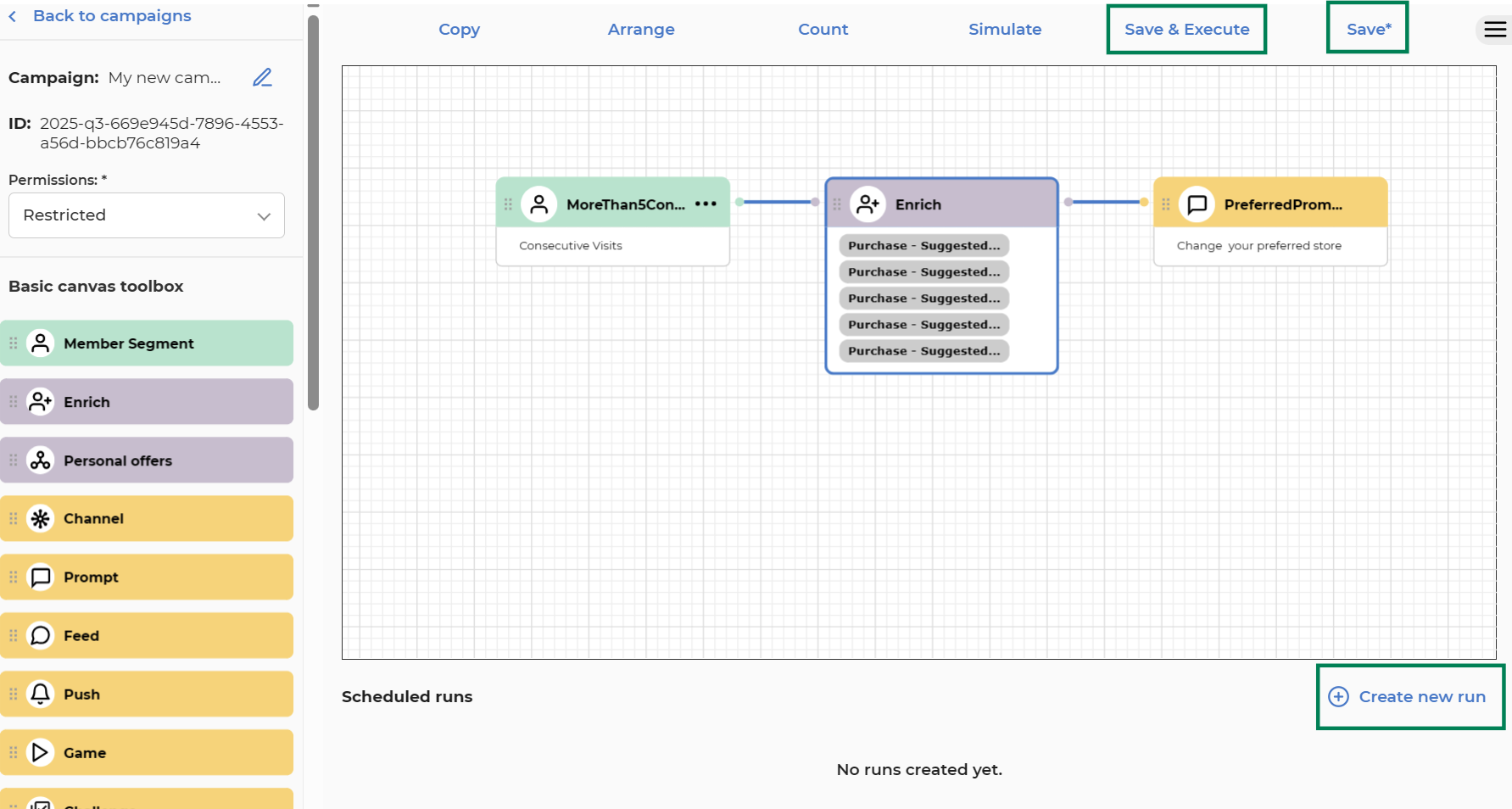Click drag handle of Enrich toolbox item

coord(14,402)
